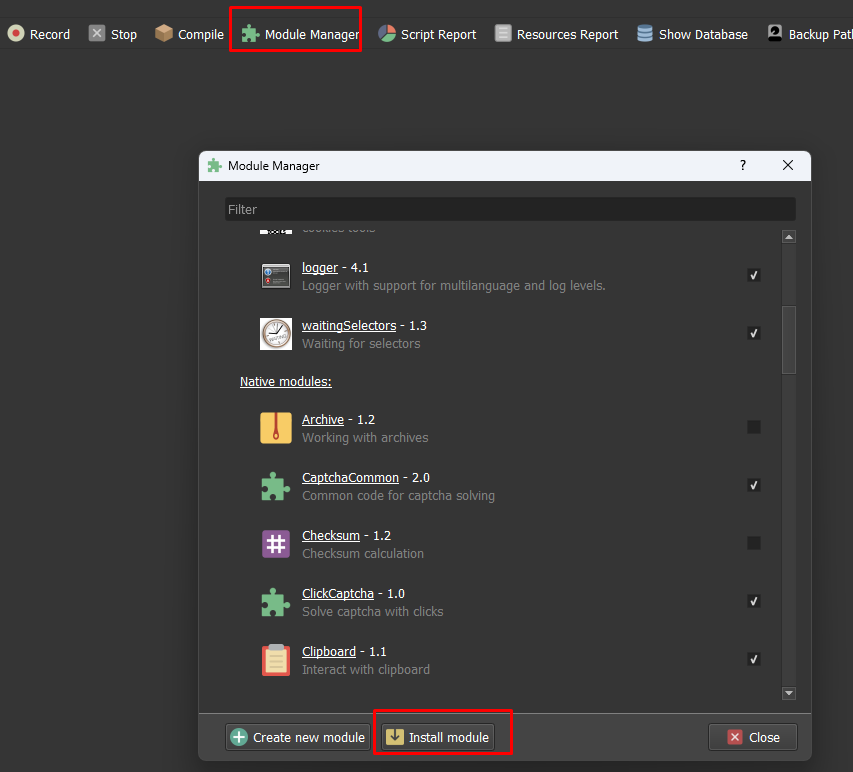Click Create new module button
The image size is (853, 772).
point(298,738)
